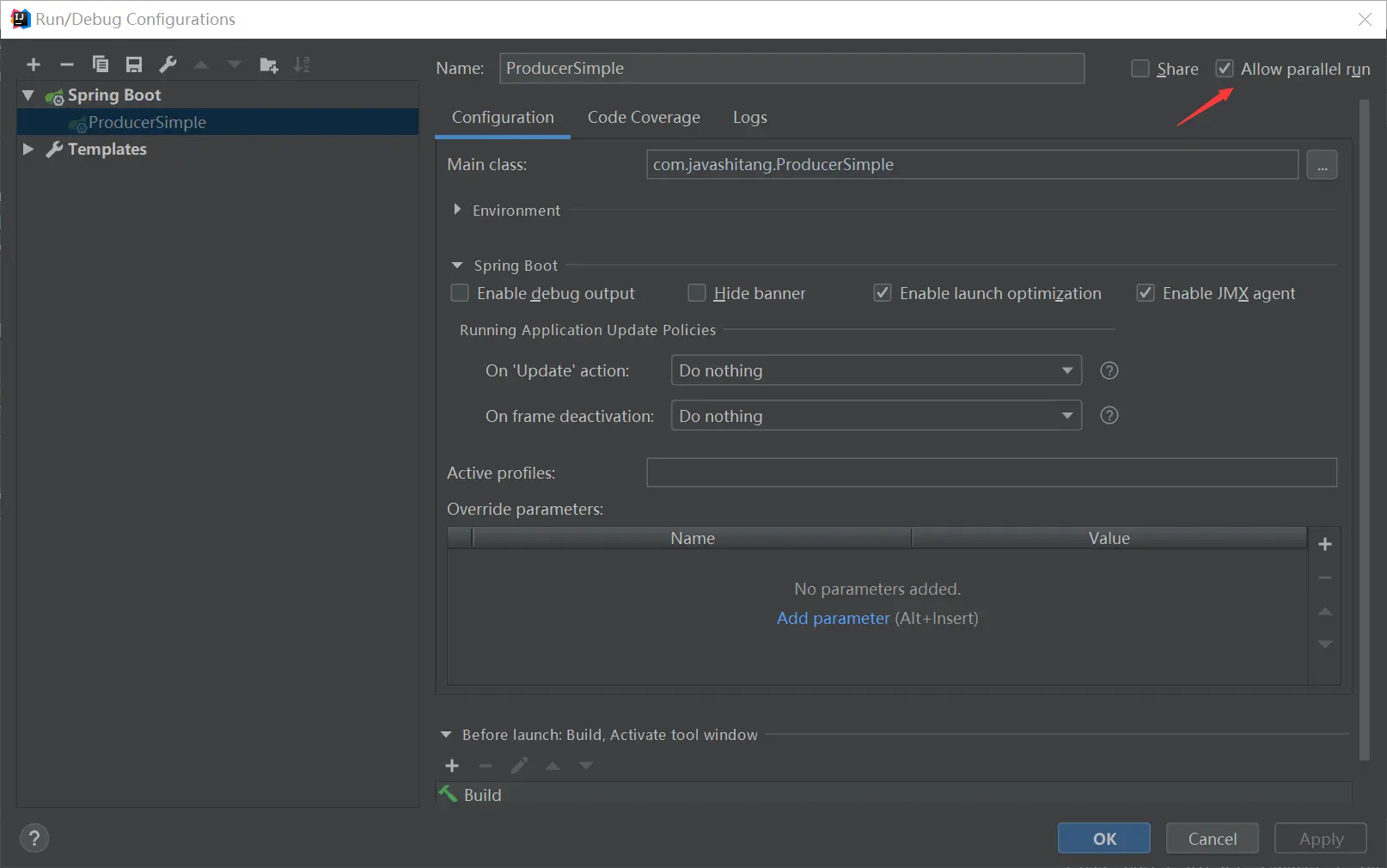Click the Cancel button

pos(1213,838)
